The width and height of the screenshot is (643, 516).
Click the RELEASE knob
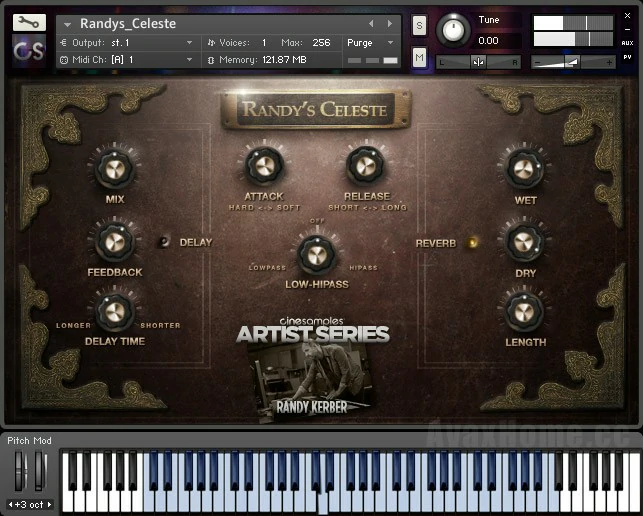point(365,166)
